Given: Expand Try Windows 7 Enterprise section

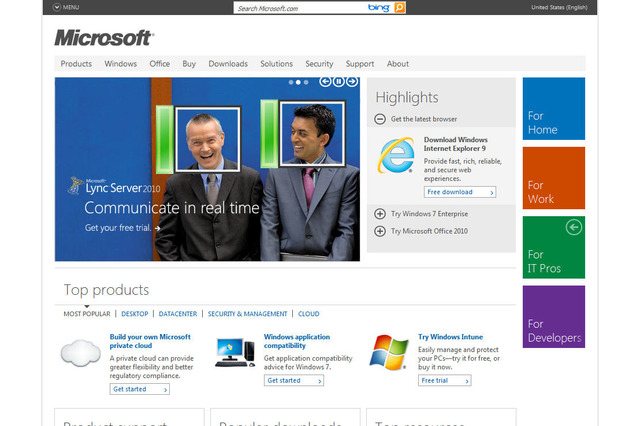Looking at the screenshot, I should pos(380,214).
